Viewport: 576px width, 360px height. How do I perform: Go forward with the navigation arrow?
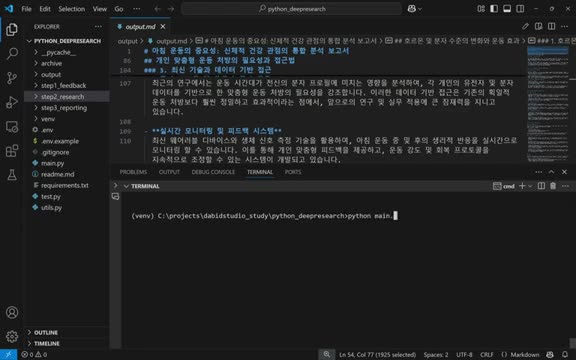click(171, 9)
